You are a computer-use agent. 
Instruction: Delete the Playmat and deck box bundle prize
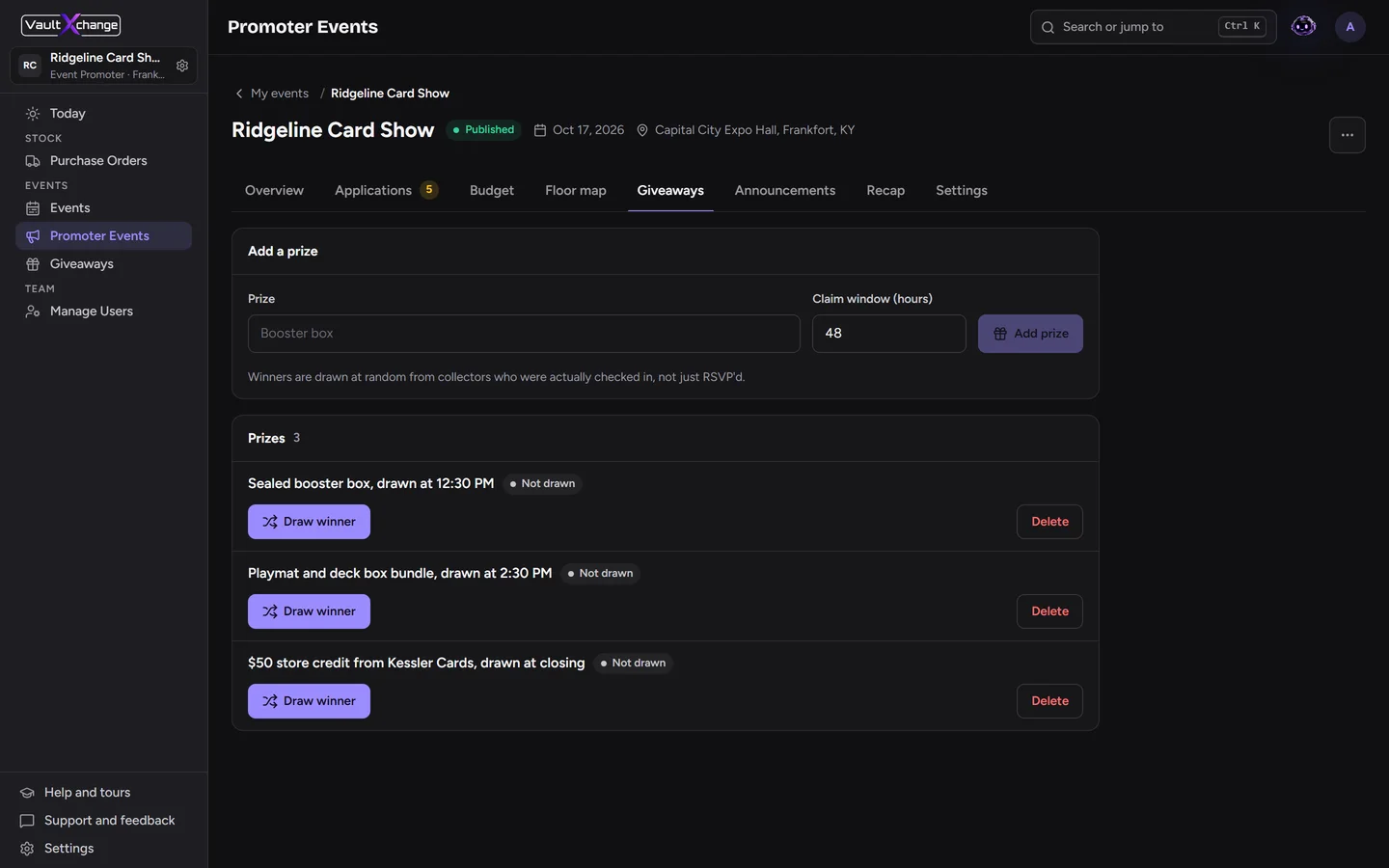coord(1049,611)
